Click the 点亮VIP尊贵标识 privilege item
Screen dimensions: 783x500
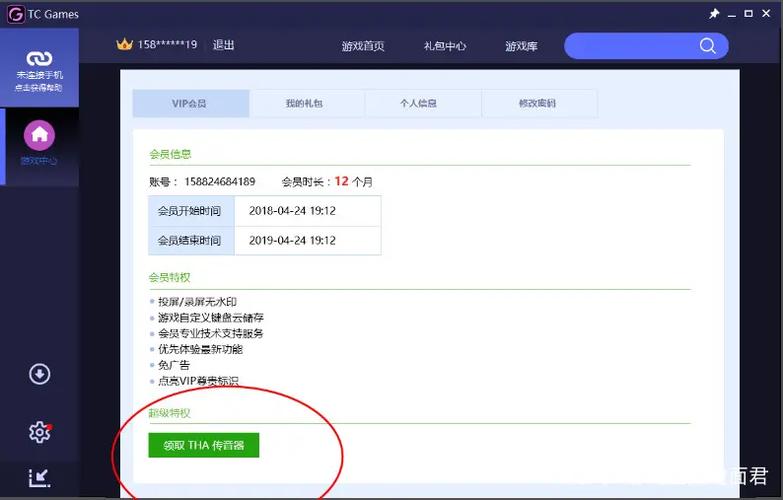(x=198, y=381)
